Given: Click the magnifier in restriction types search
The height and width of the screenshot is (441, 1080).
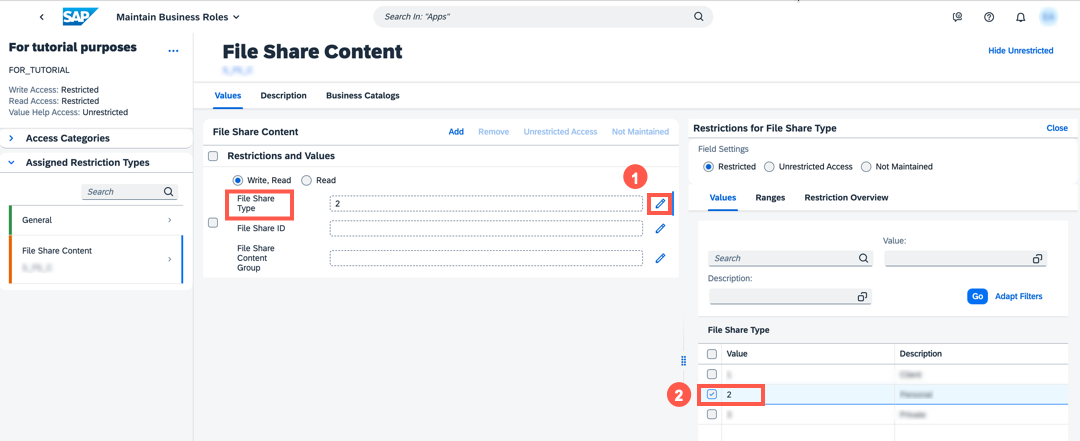Looking at the screenshot, I should point(169,192).
